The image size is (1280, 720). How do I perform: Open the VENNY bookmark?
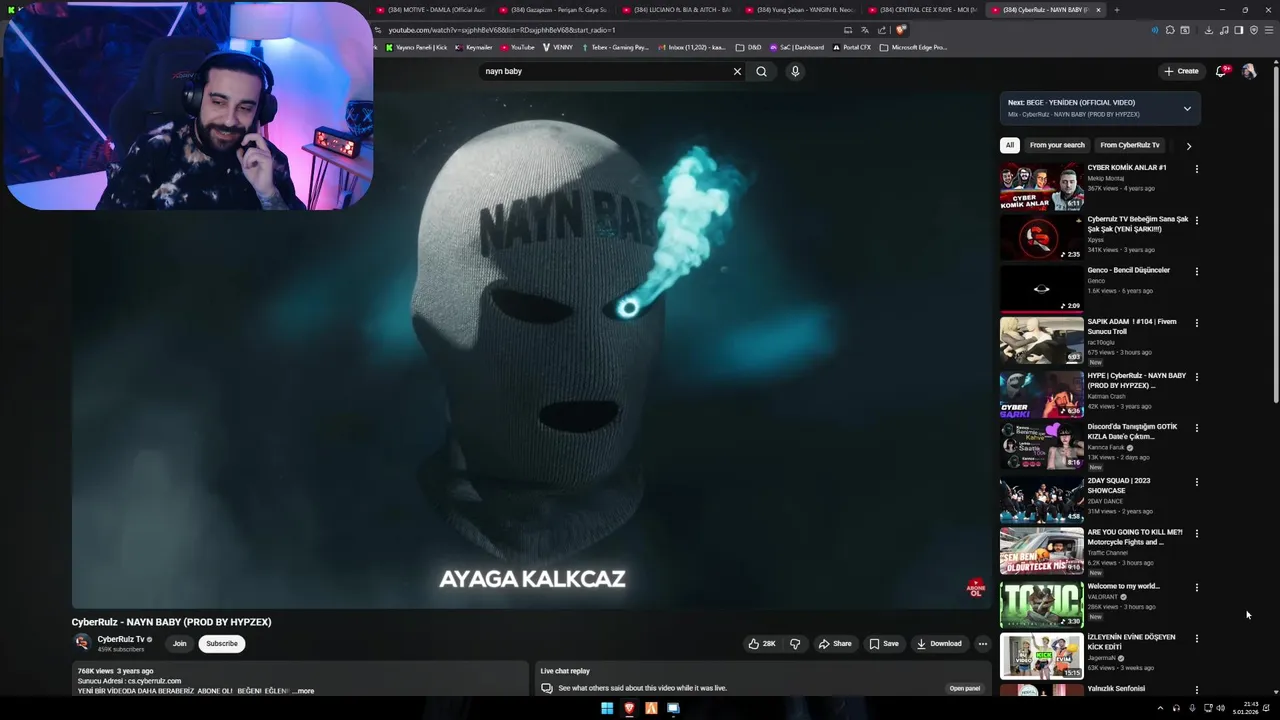(x=558, y=47)
